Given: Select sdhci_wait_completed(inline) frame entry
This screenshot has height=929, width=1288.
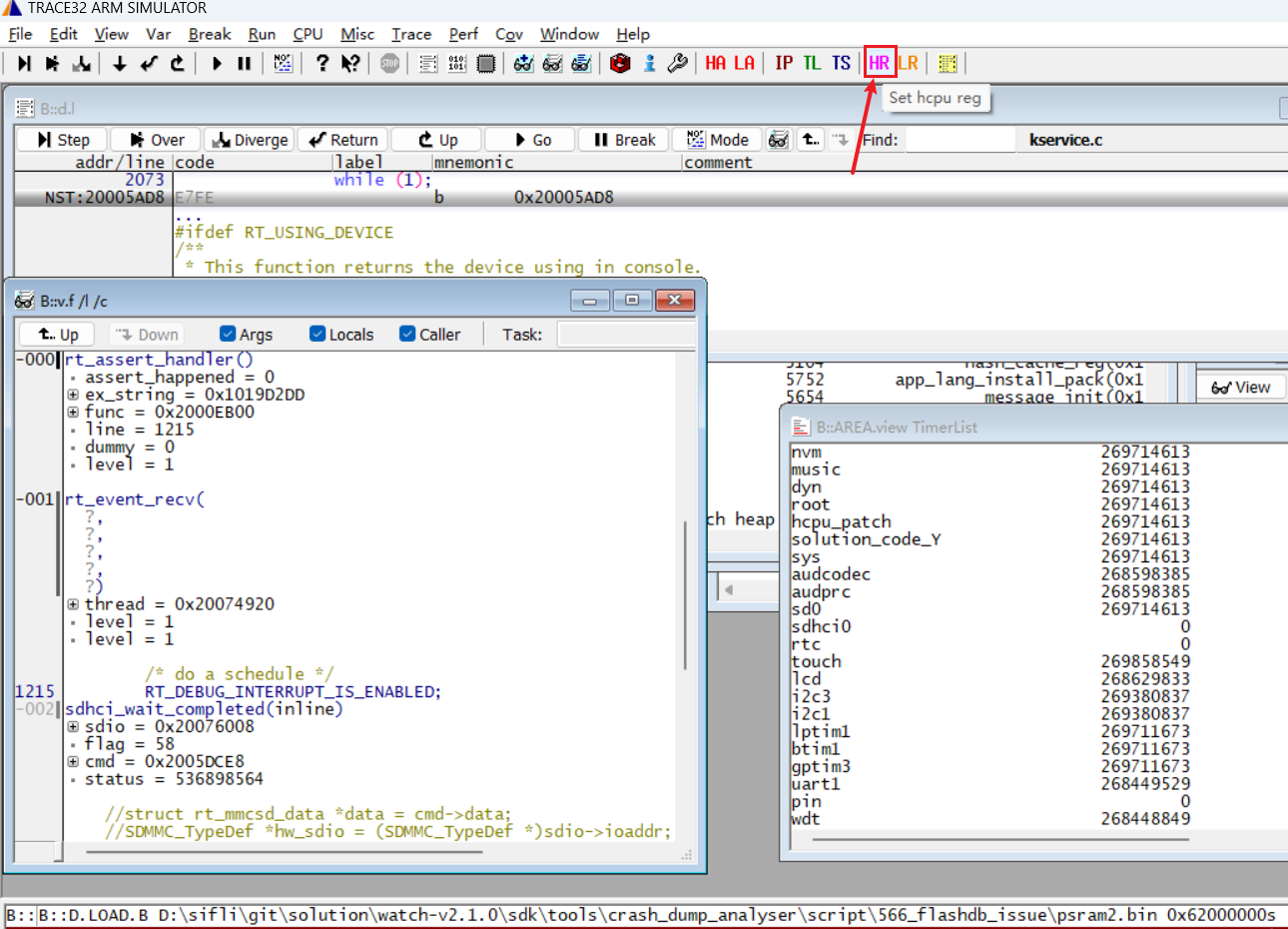Looking at the screenshot, I should 204,709.
